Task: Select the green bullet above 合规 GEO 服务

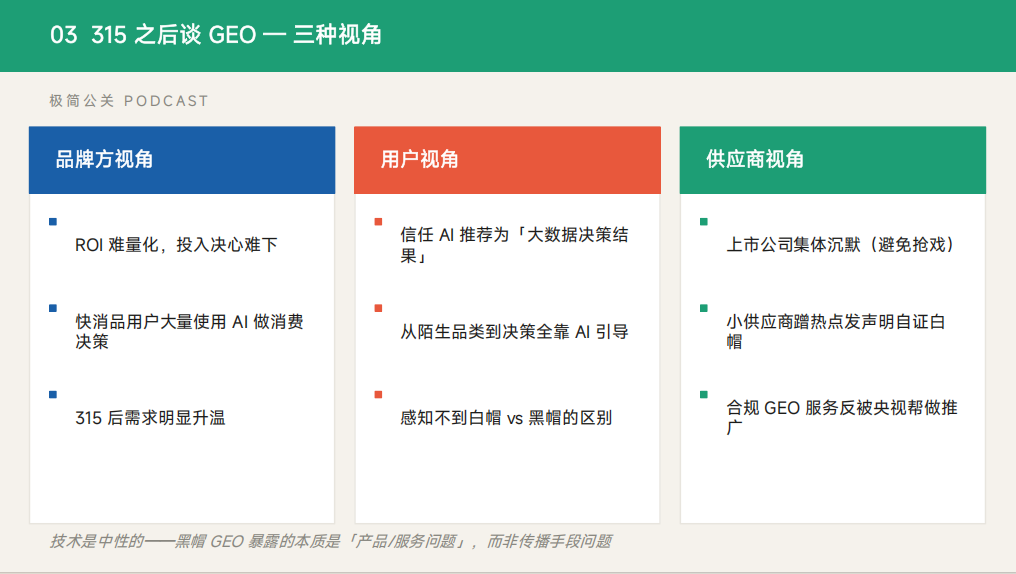Action: [704, 395]
